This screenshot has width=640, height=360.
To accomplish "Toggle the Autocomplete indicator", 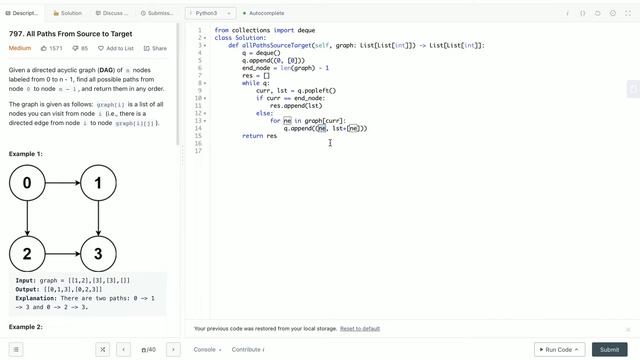I will click(264, 13).
